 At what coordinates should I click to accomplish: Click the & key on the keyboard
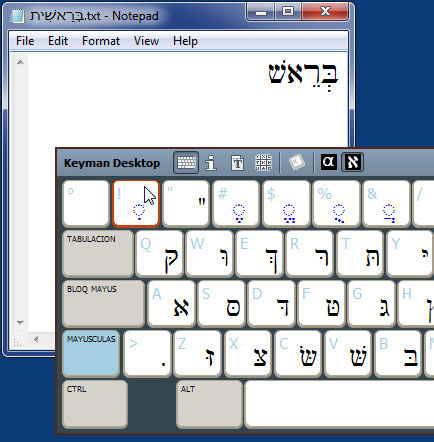[386, 204]
